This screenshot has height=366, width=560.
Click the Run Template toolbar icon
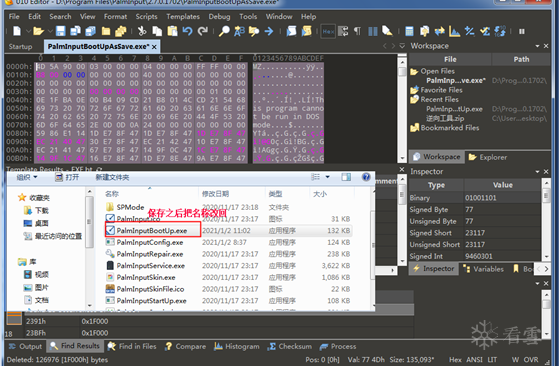pos(306,31)
